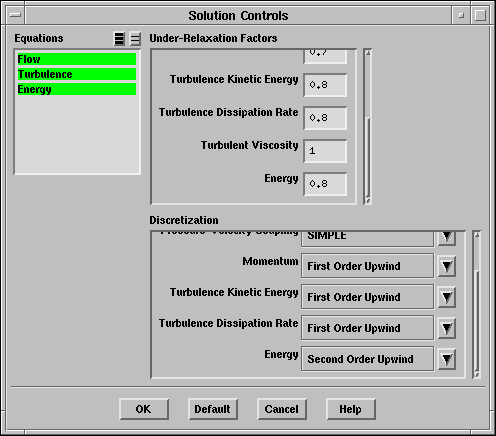Click Turbulent Viscosity relaxation field
The height and width of the screenshot is (436, 496).
coord(325,151)
